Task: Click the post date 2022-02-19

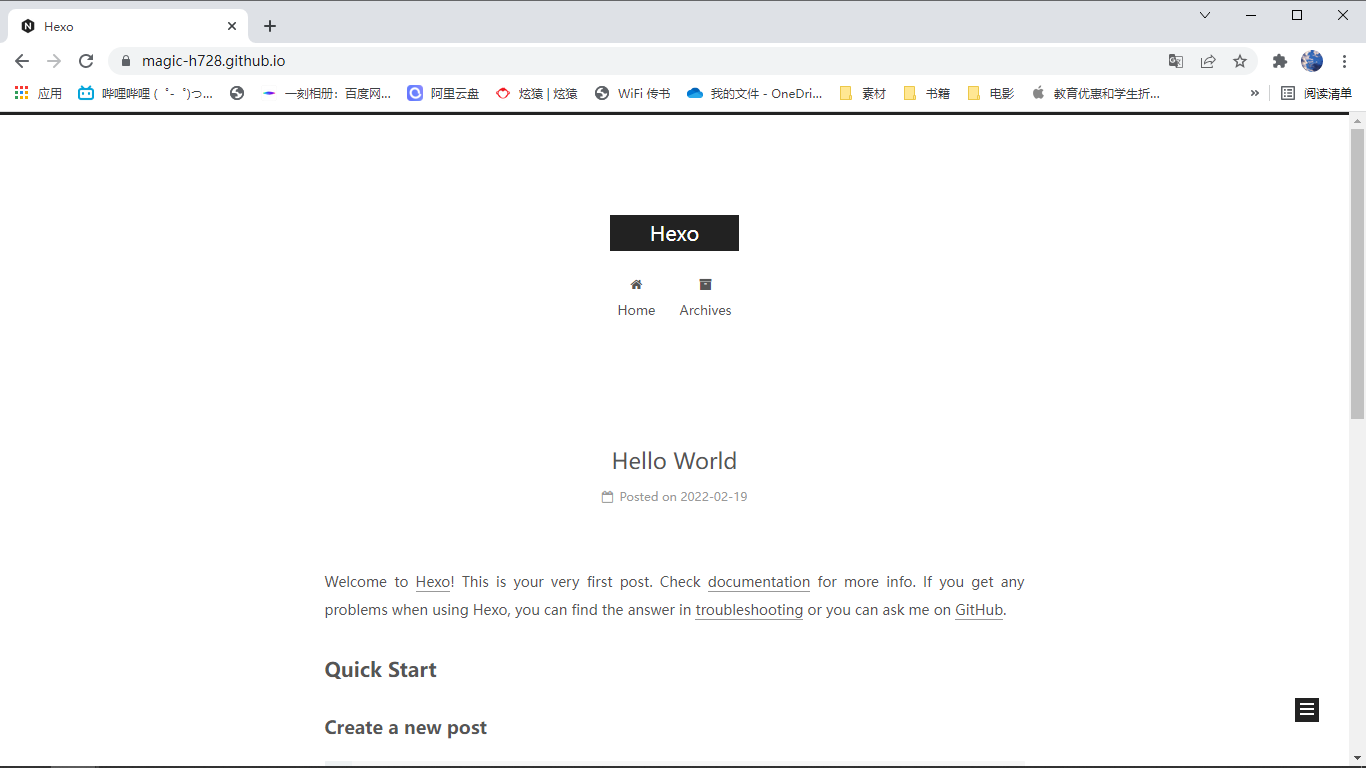Action: pyautogui.click(x=714, y=497)
